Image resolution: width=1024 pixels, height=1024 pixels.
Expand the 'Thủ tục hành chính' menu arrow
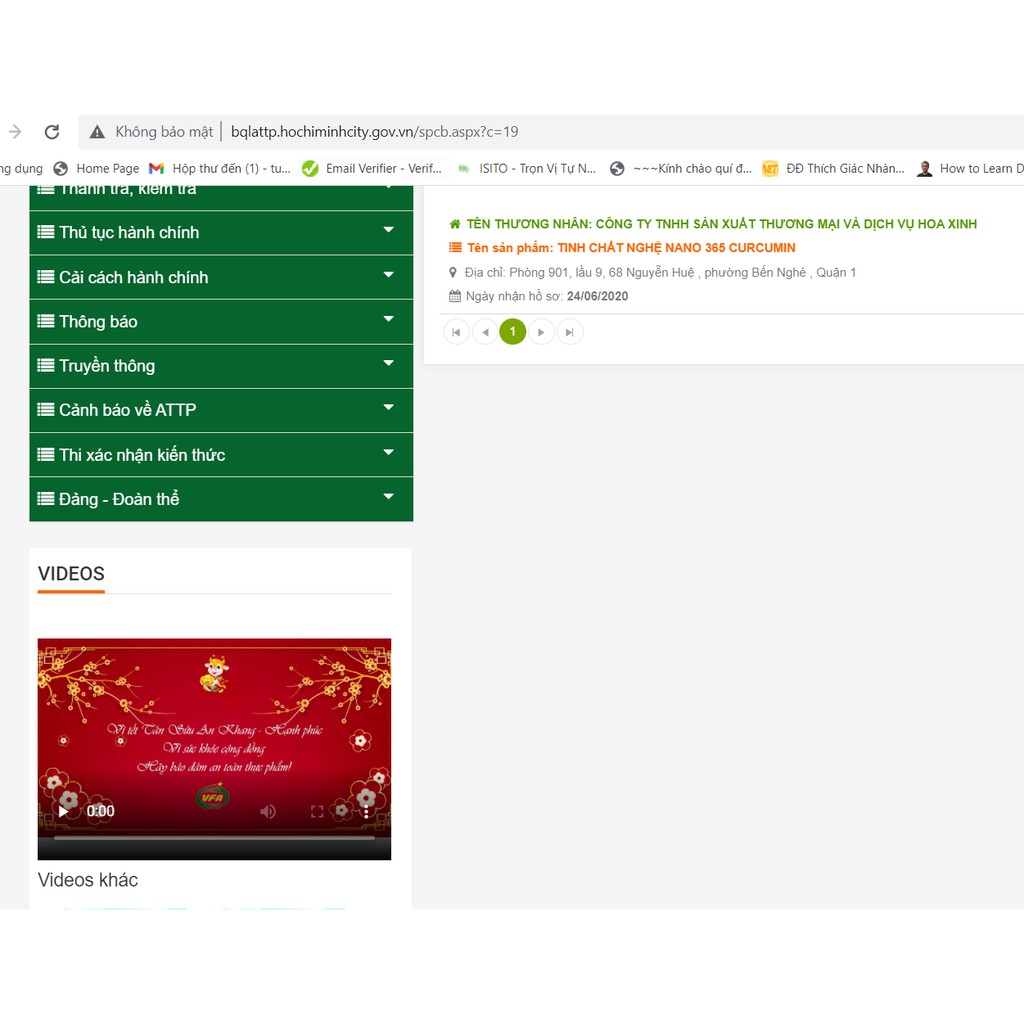click(389, 231)
